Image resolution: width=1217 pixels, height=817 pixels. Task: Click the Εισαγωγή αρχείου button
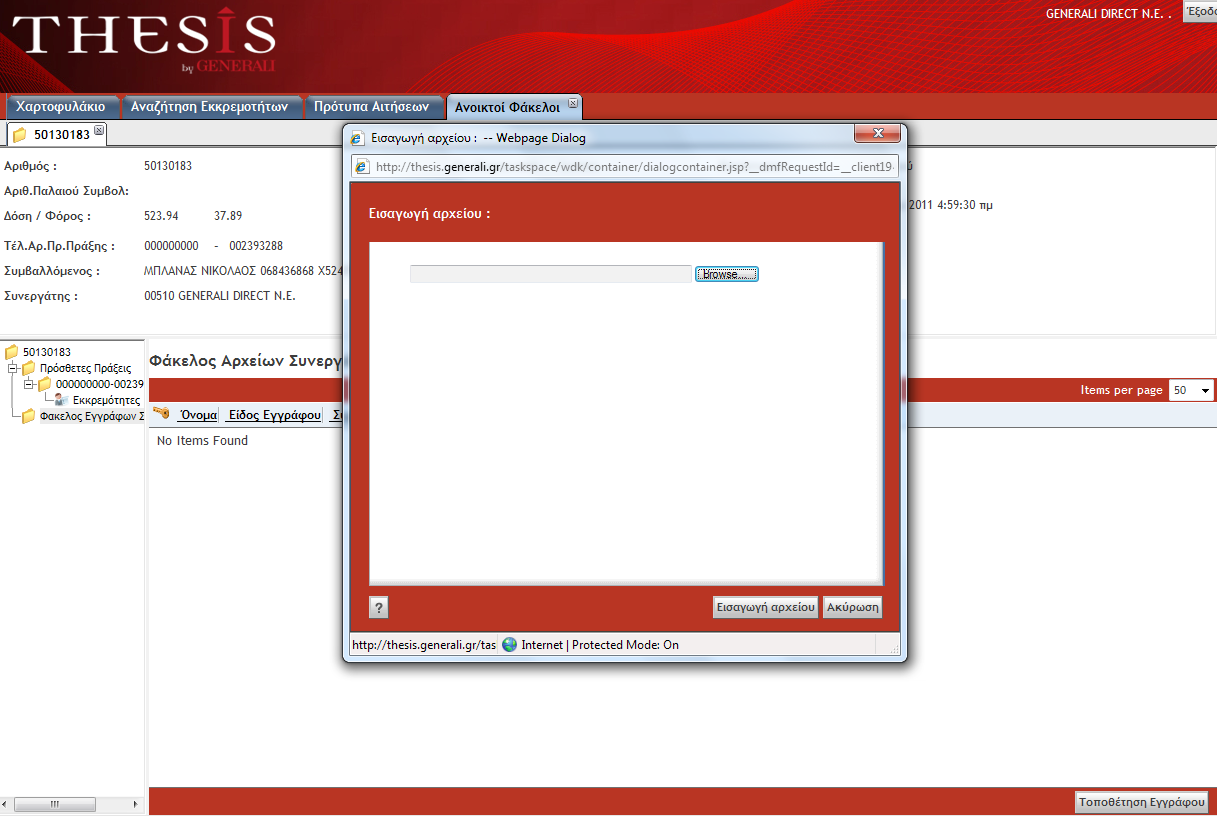point(766,608)
